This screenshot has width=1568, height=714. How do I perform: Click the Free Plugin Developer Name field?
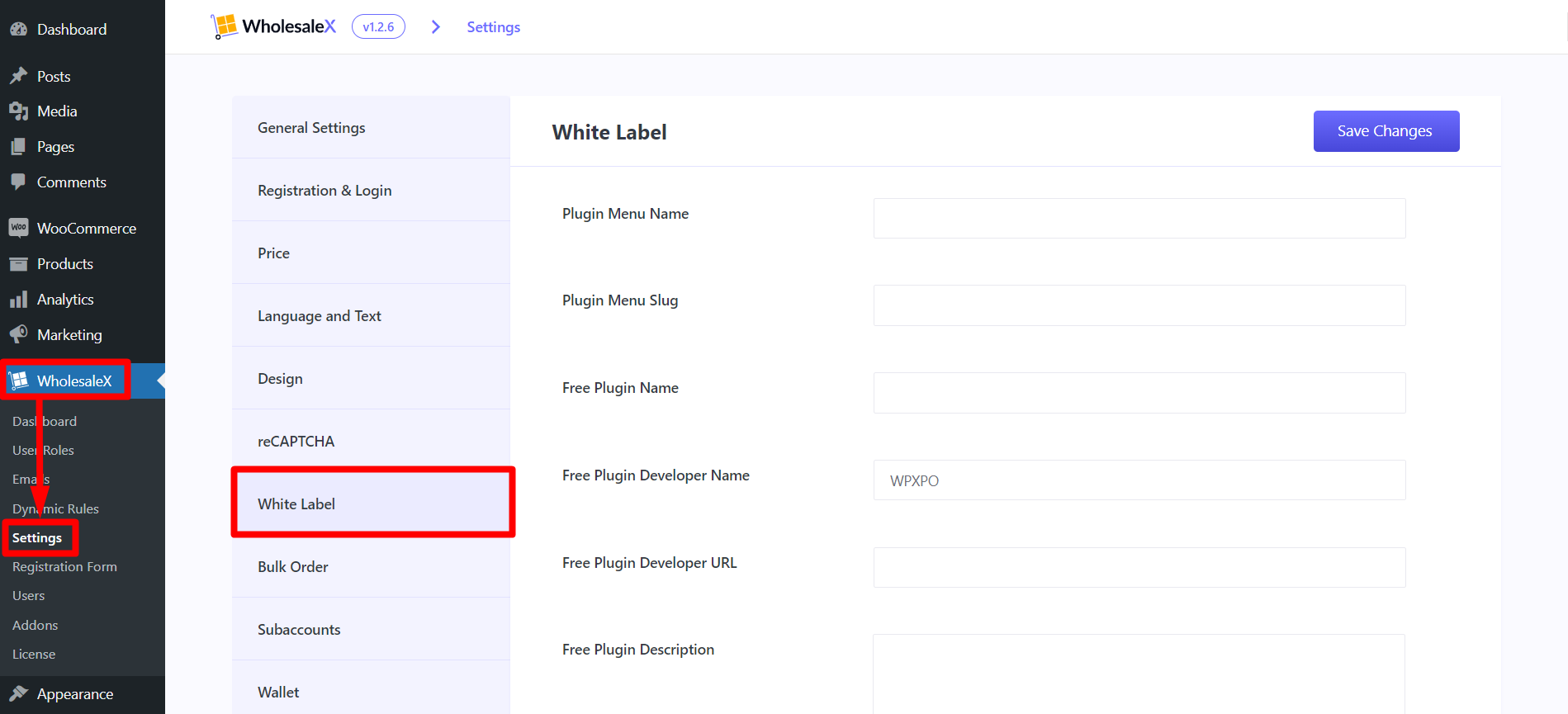1139,480
